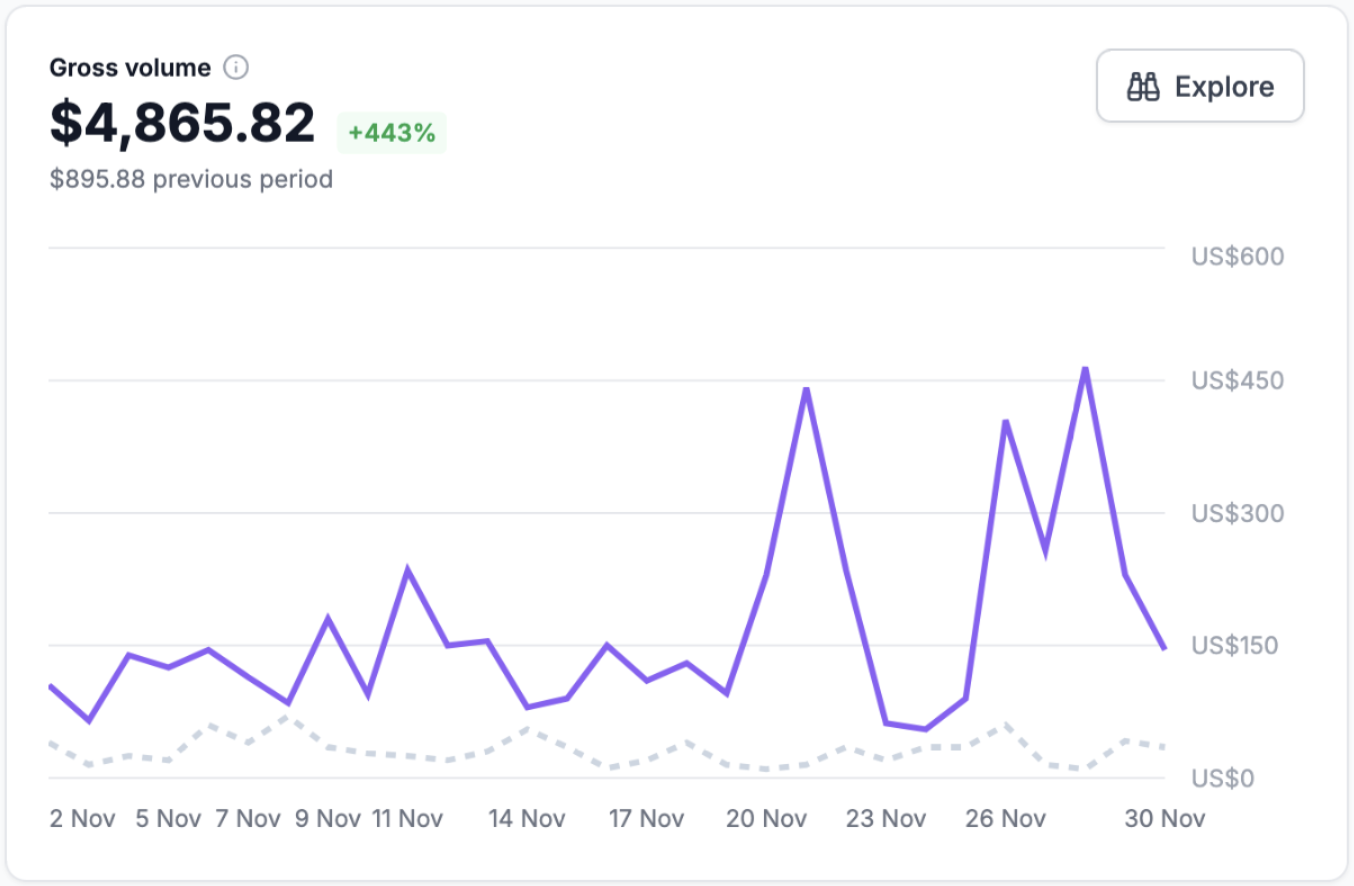Toggle the +443% change indicator
Screen dimensions: 1354x886
point(391,131)
